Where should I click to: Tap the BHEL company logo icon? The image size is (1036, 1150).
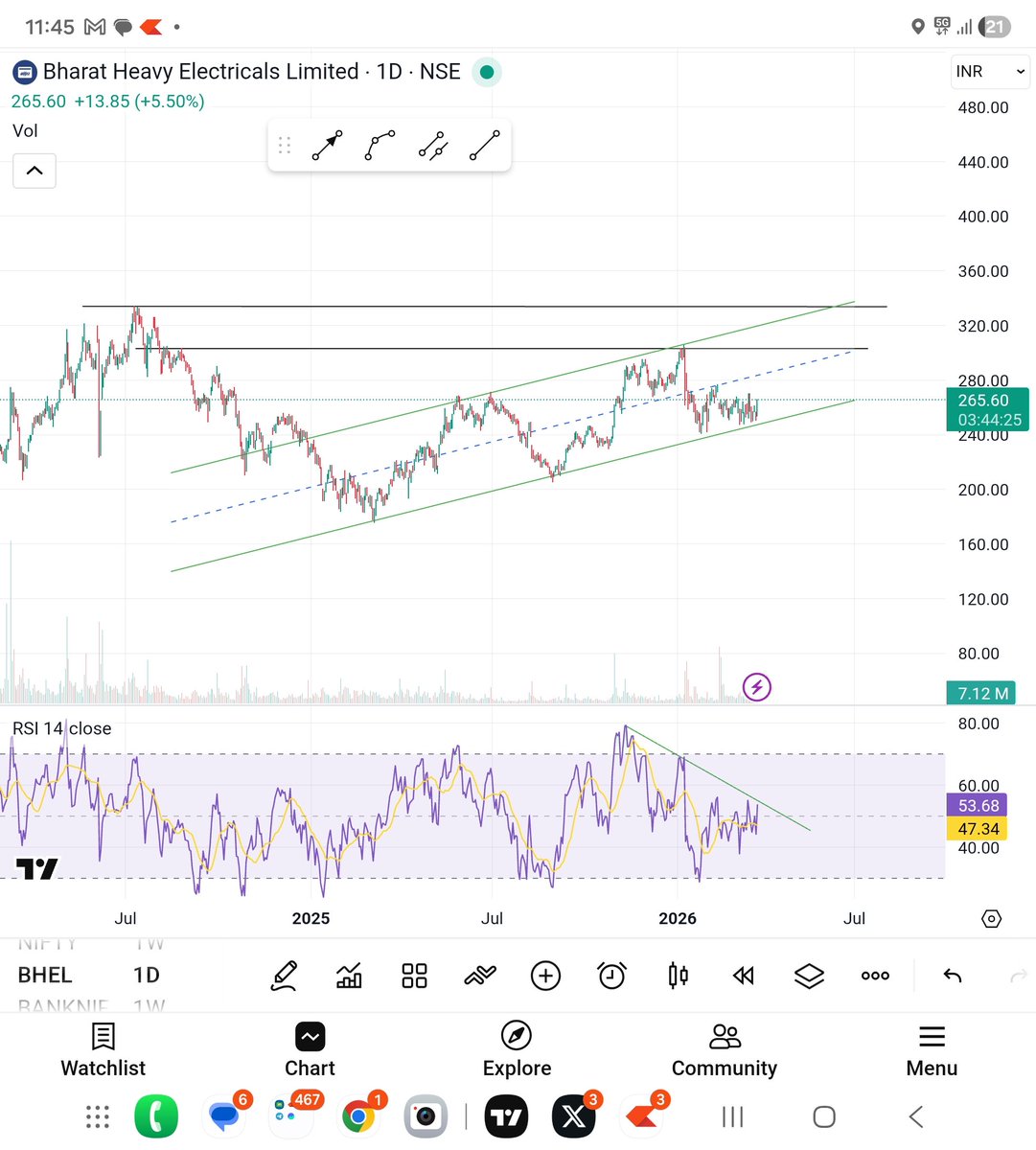[24, 72]
